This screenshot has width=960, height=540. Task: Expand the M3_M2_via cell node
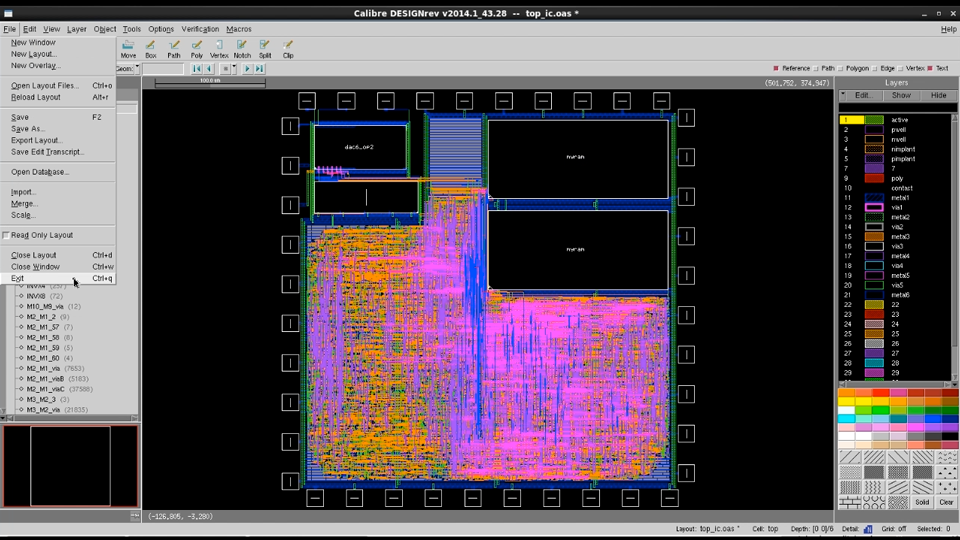[21, 410]
